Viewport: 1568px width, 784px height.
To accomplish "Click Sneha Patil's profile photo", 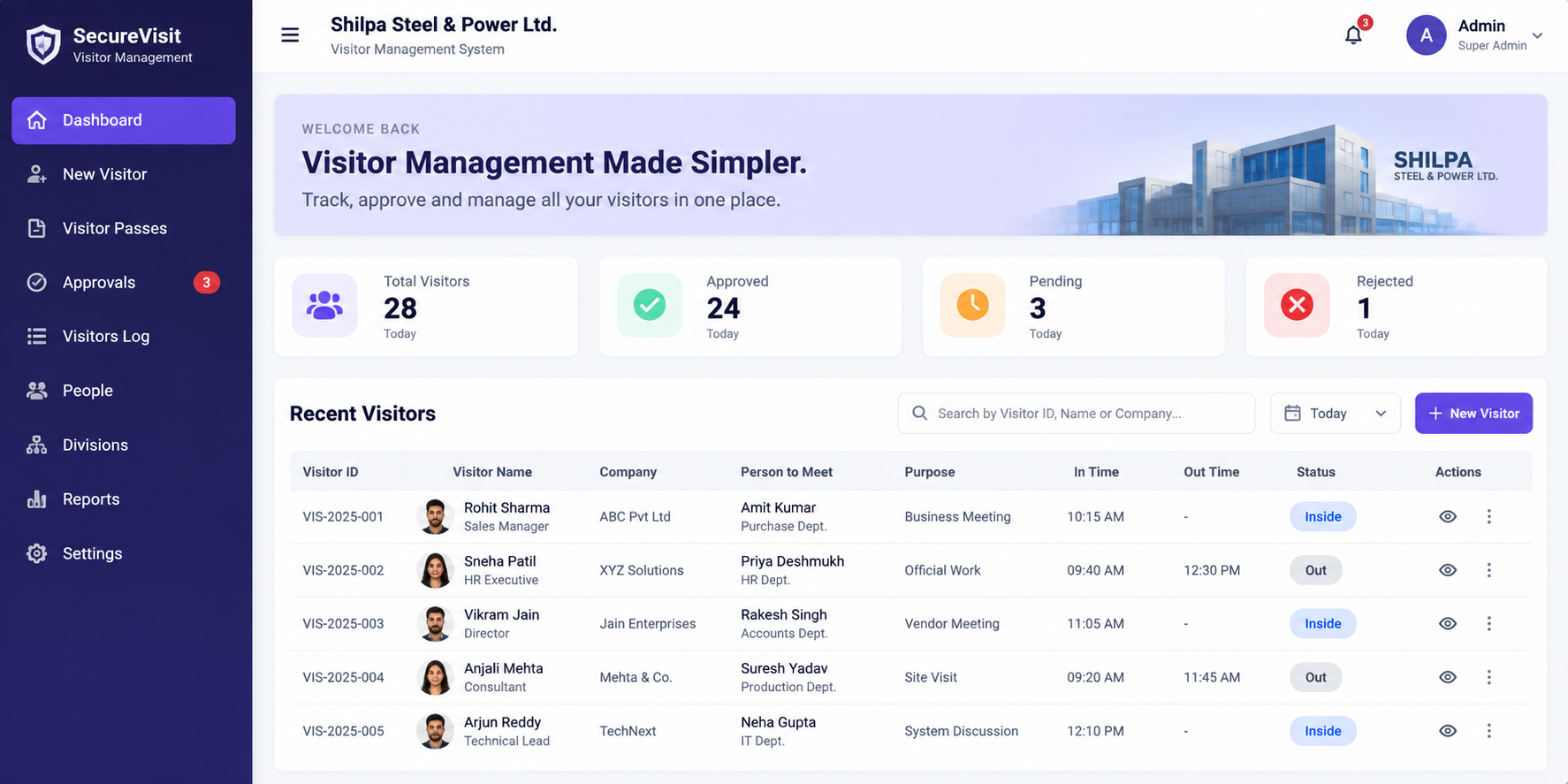I will pos(435,570).
